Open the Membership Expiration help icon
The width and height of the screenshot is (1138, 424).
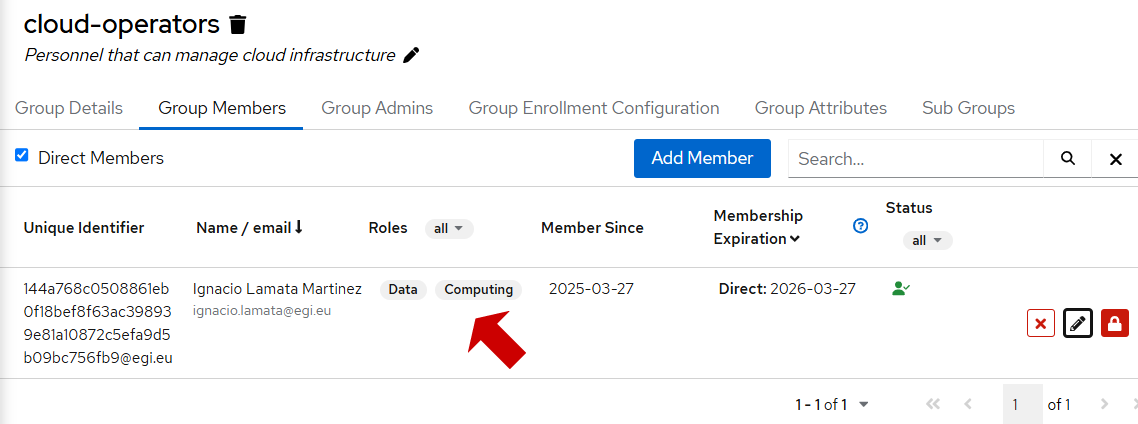(x=861, y=226)
